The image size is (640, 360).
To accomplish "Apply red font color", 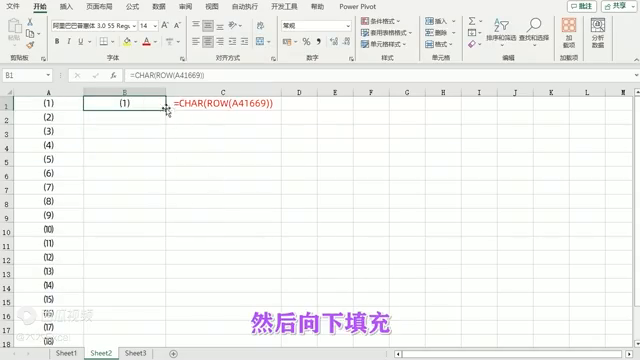I will click(x=147, y=41).
